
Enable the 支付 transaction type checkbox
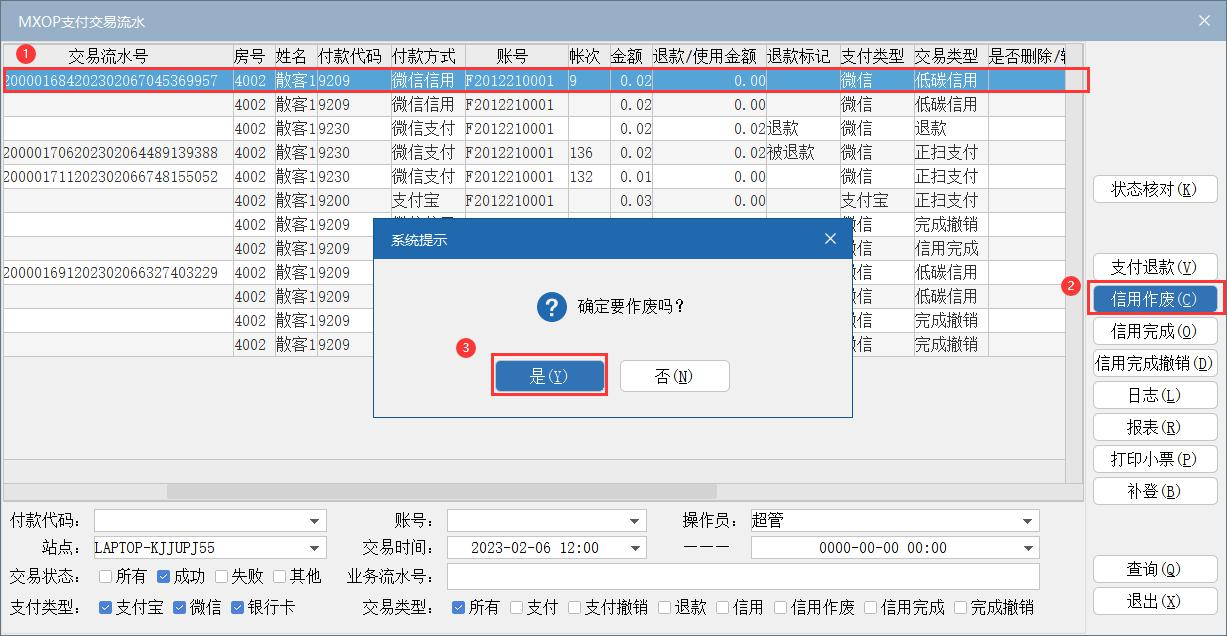point(516,607)
